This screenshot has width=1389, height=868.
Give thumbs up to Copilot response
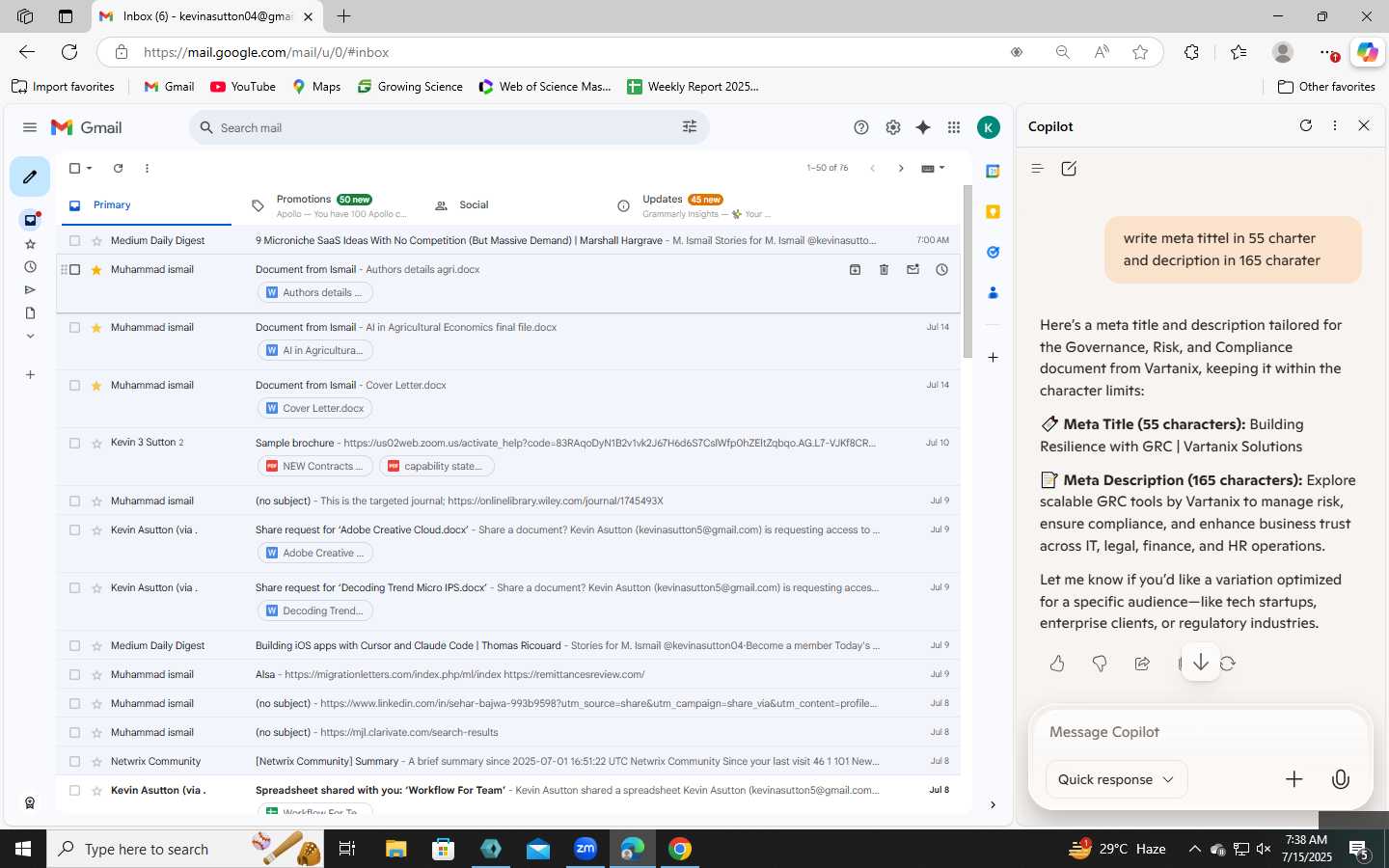(1057, 664)
